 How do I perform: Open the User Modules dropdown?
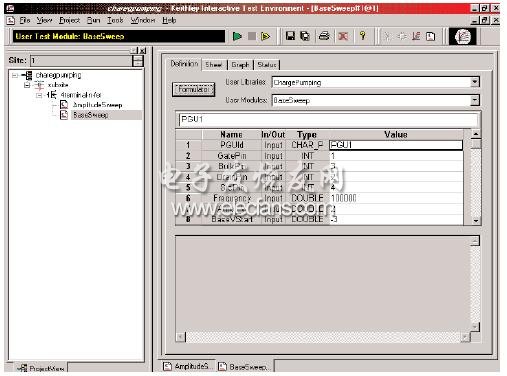475,100
